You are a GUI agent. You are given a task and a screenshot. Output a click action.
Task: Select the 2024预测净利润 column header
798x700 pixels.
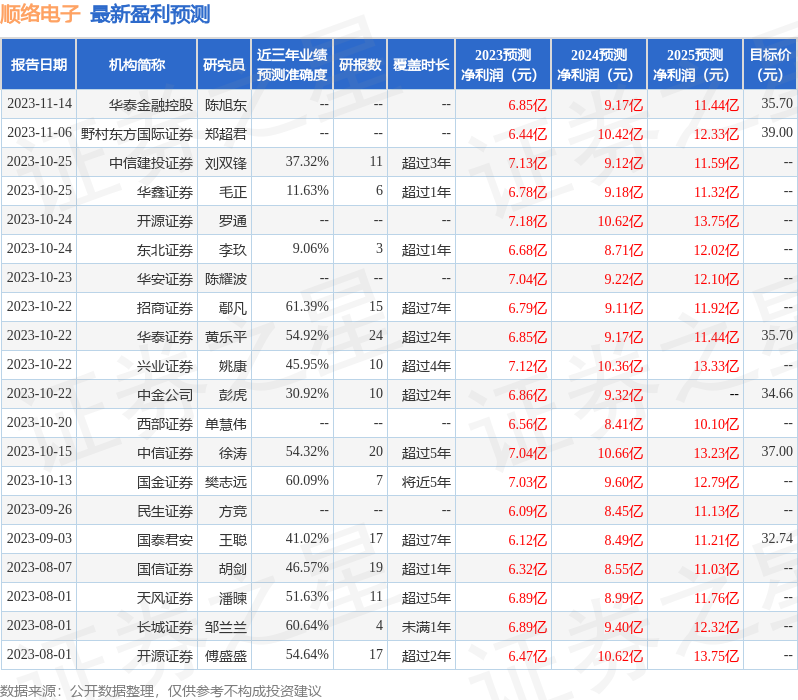coord(599,65)
